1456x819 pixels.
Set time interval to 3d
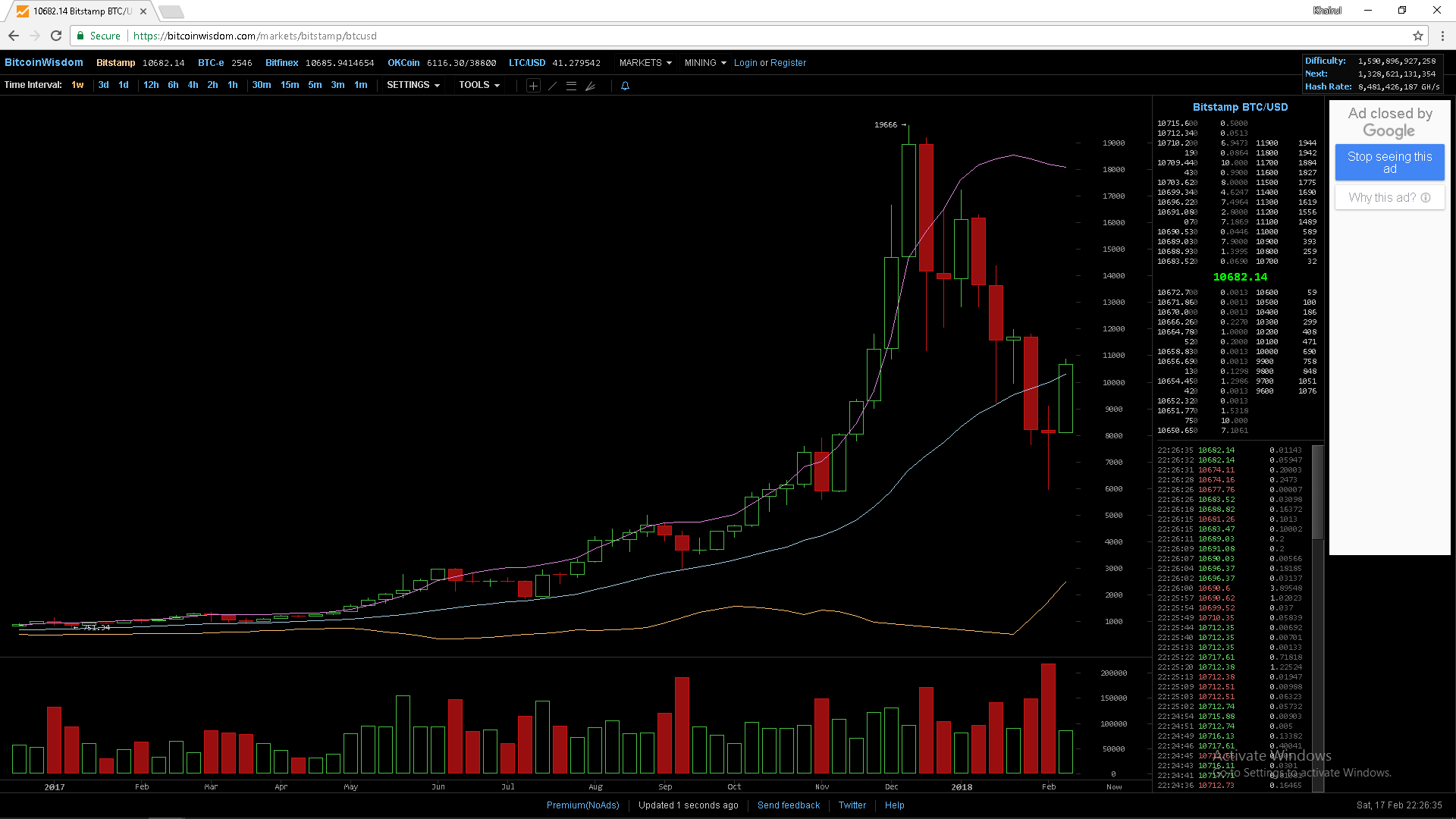104,85
